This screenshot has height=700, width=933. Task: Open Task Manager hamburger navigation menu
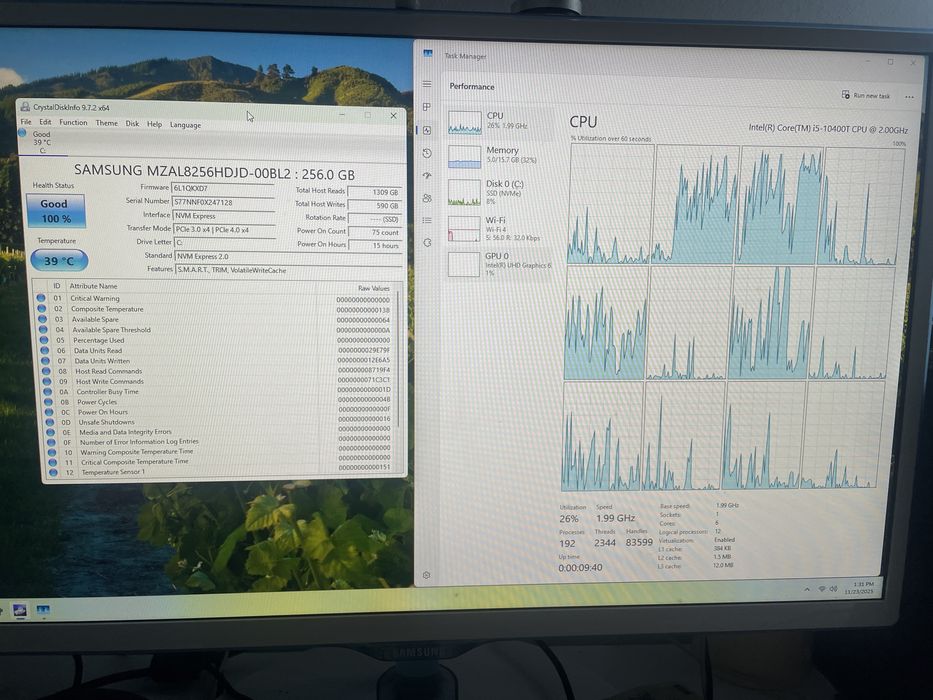[x=427, y=84]
